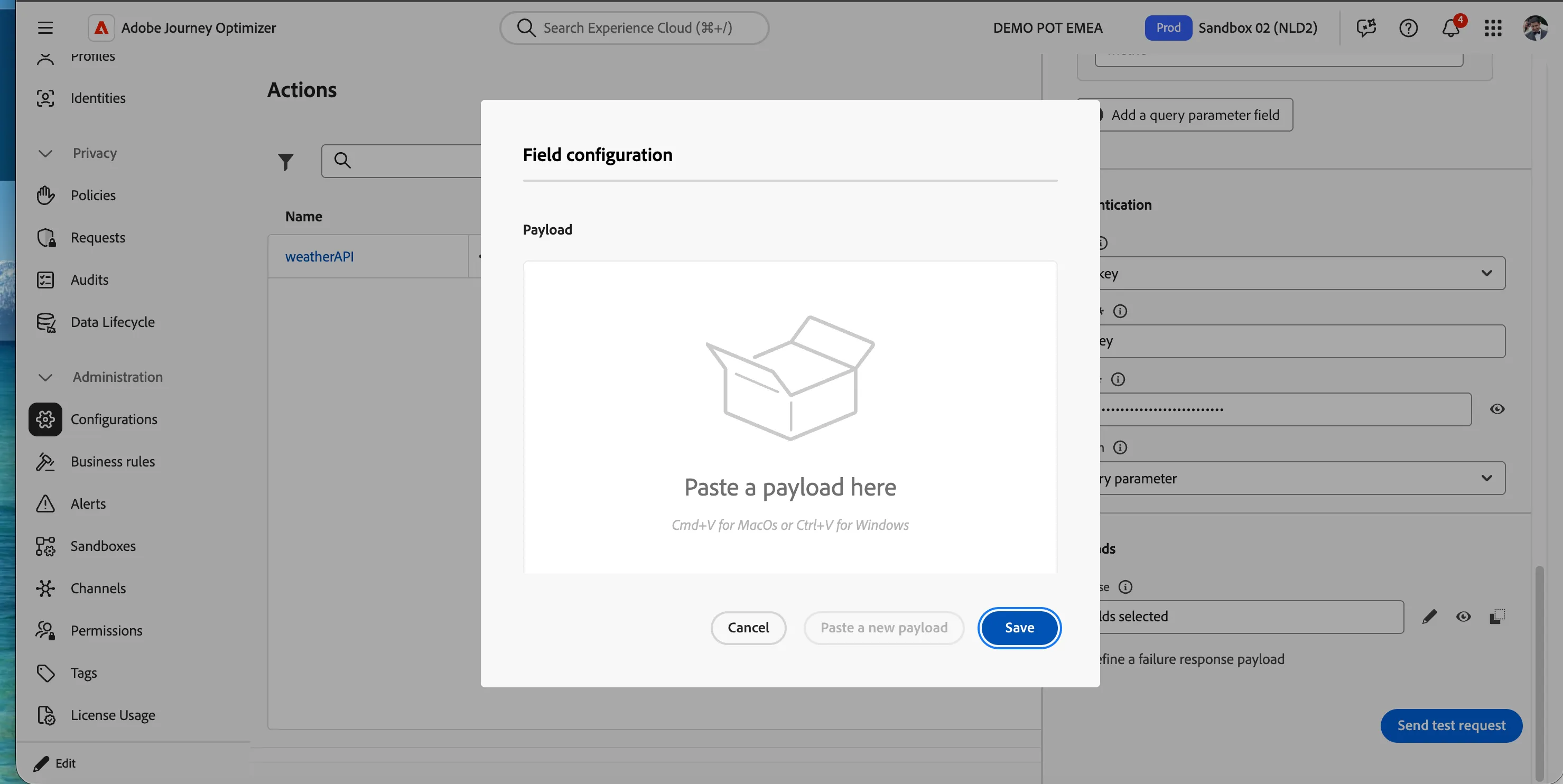
Task: Click the Search Experience Cloud field
Action: 634,28
